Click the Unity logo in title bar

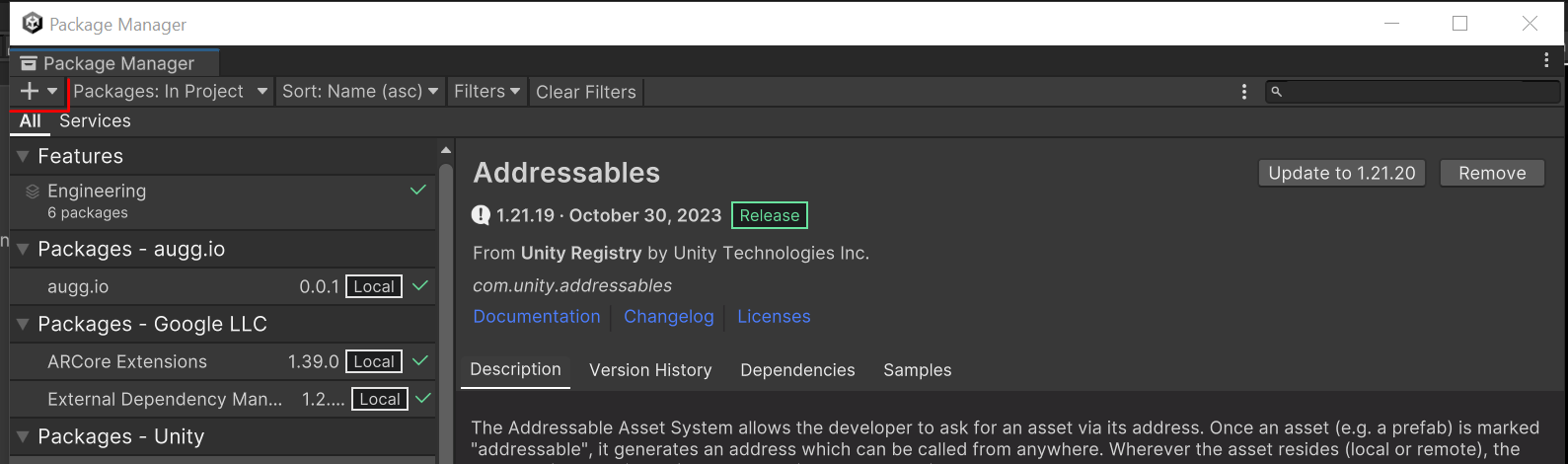[33, 24]
